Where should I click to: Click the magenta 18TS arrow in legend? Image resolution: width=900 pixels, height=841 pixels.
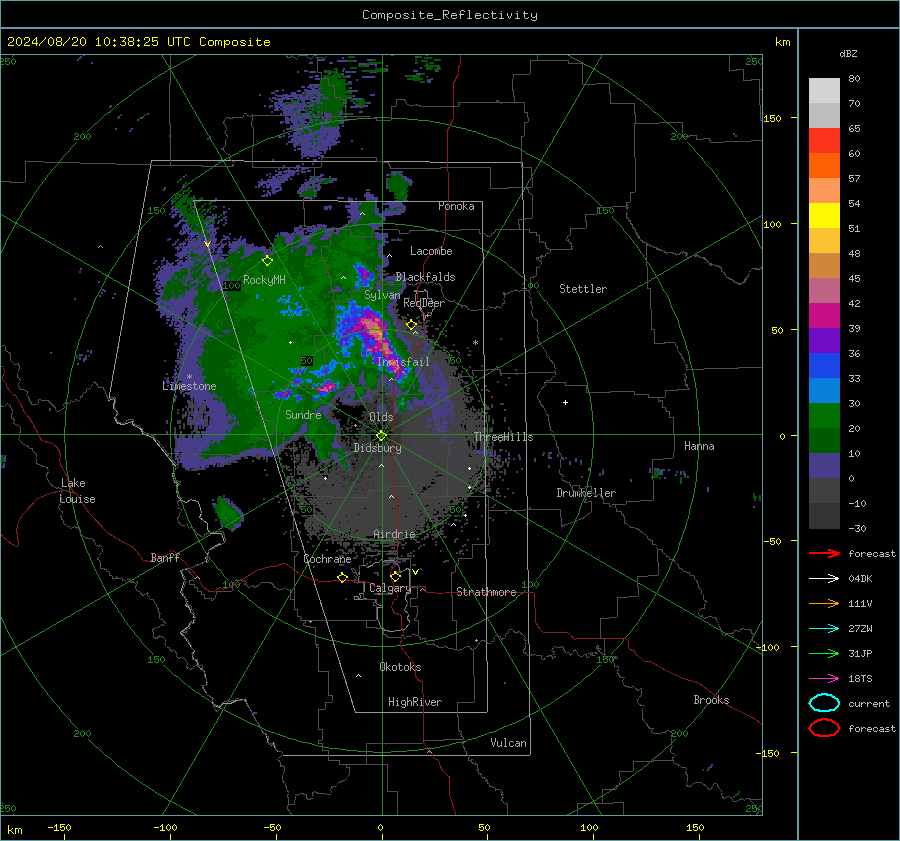[824, 679]
